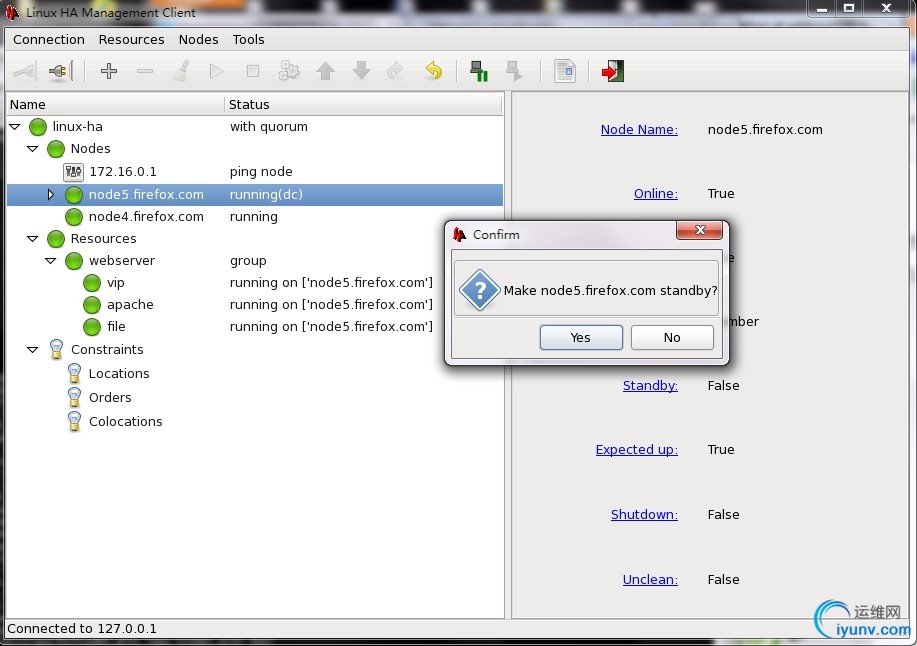This screenshot has width=917, height=646.
Task: Click the green status circle of apache
Action: (x=92, y=305)
